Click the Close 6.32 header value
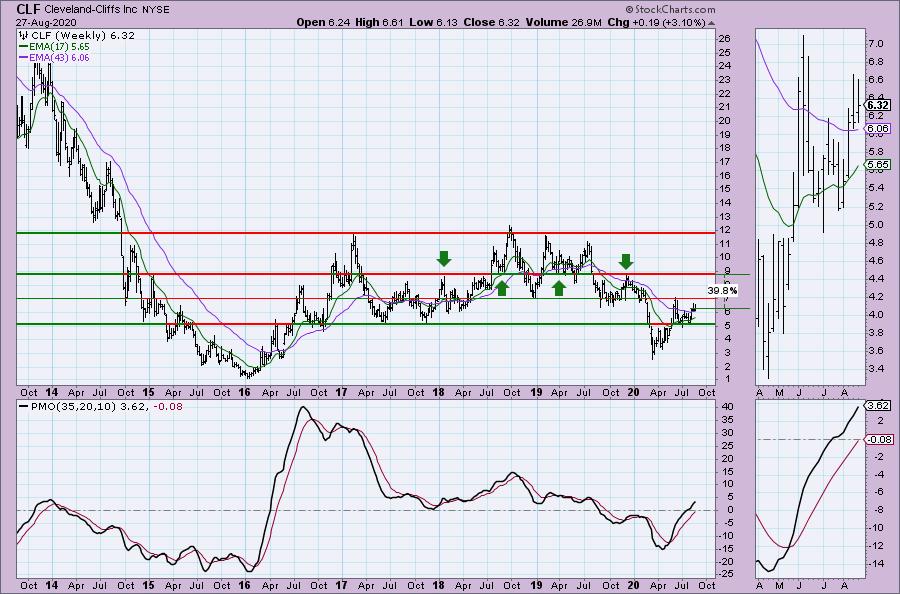The height and width of the screenshot is (594, 900). (x=489, y=22)
